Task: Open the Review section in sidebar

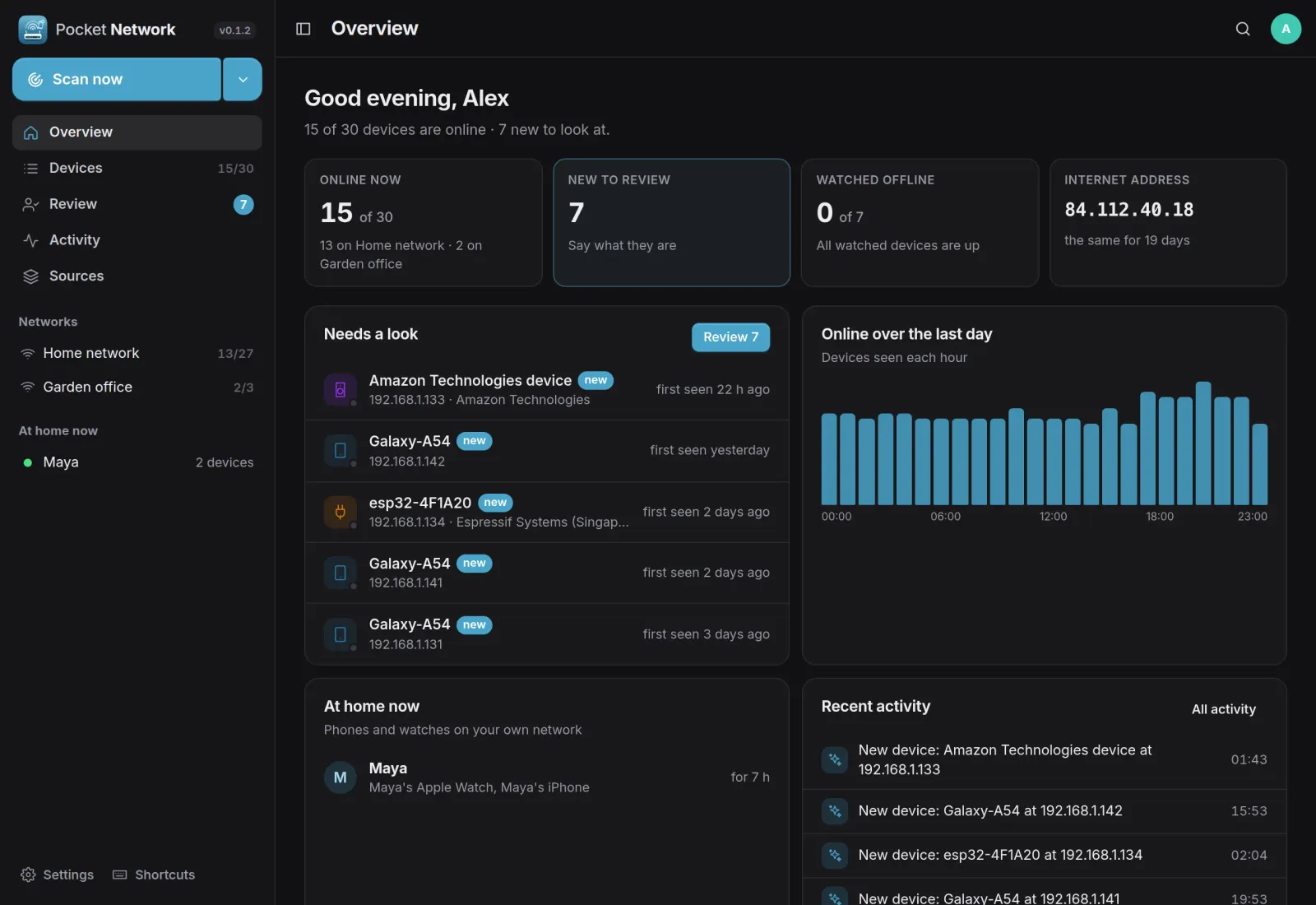Action: pos(137,204)
